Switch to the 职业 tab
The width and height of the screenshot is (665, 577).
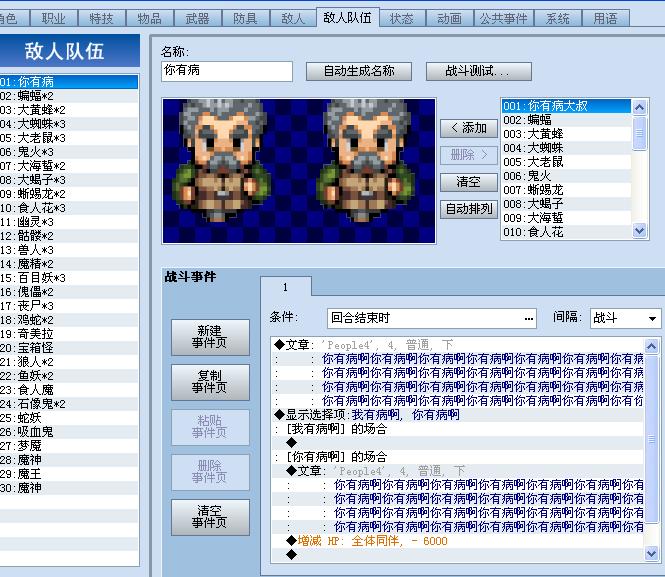click(53, 19)
